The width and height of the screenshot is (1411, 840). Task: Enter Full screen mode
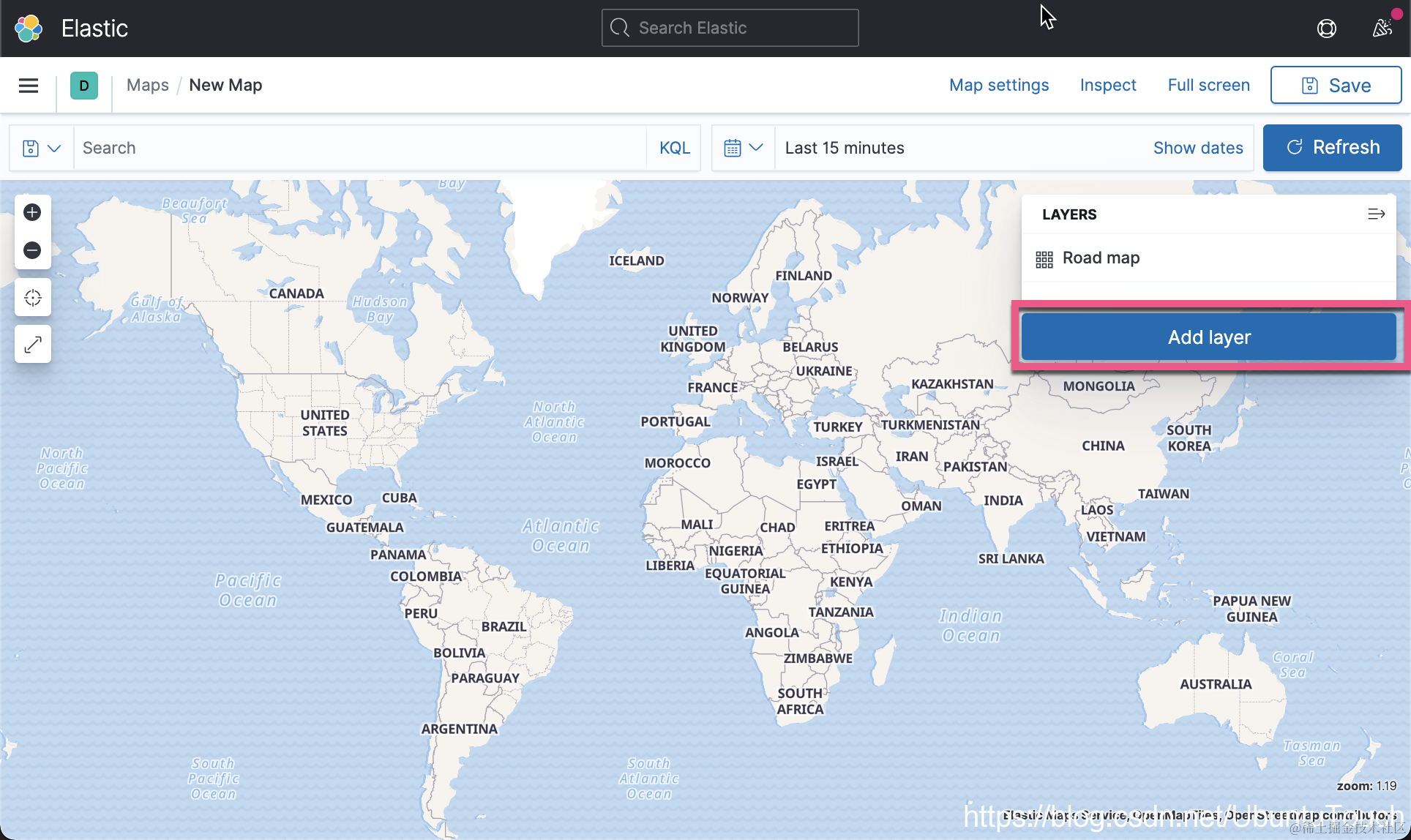click(1208, 86)
